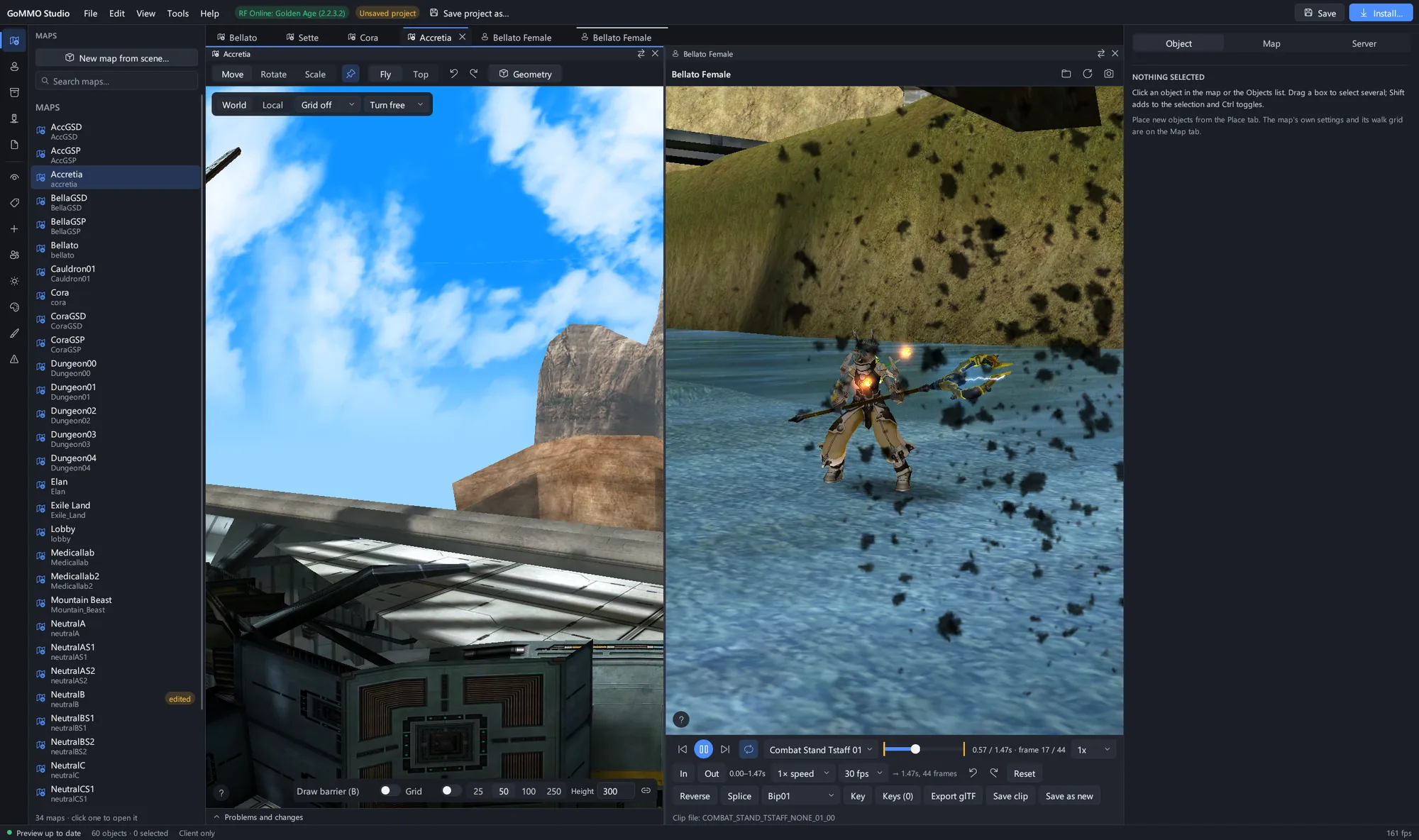Click the link icon beside Height field
The image size is (1419, 840).
[x=646, y=791]
